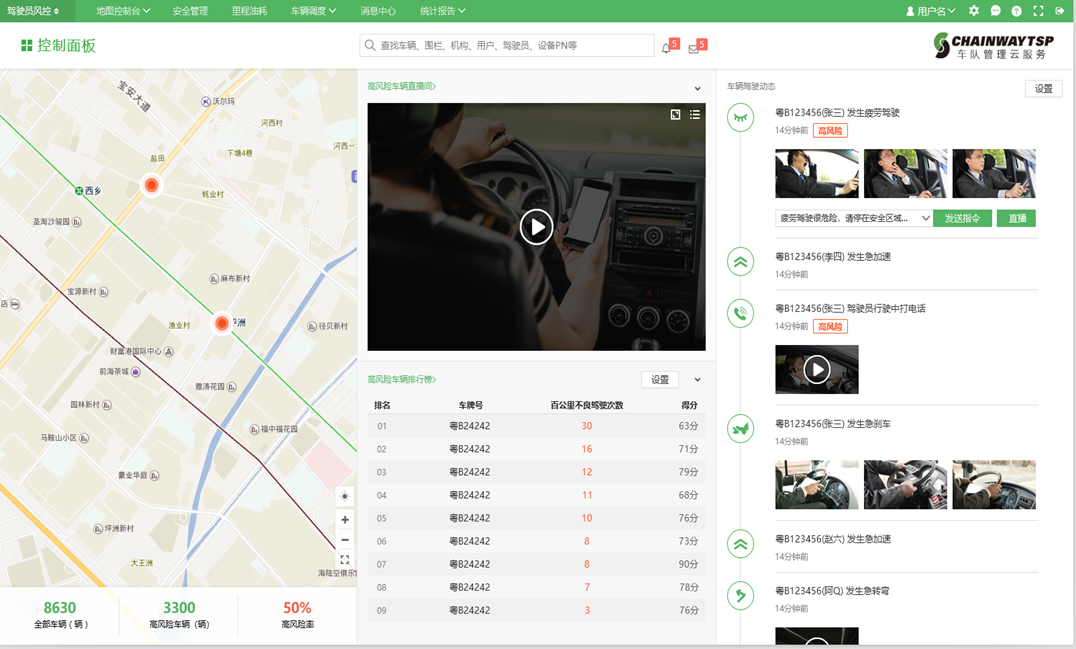Image resolution: width=1076 pixels, height=649 pixels.
Task: Click the phone call event icon
Action: pyautogui.click(x=740, y=314)
